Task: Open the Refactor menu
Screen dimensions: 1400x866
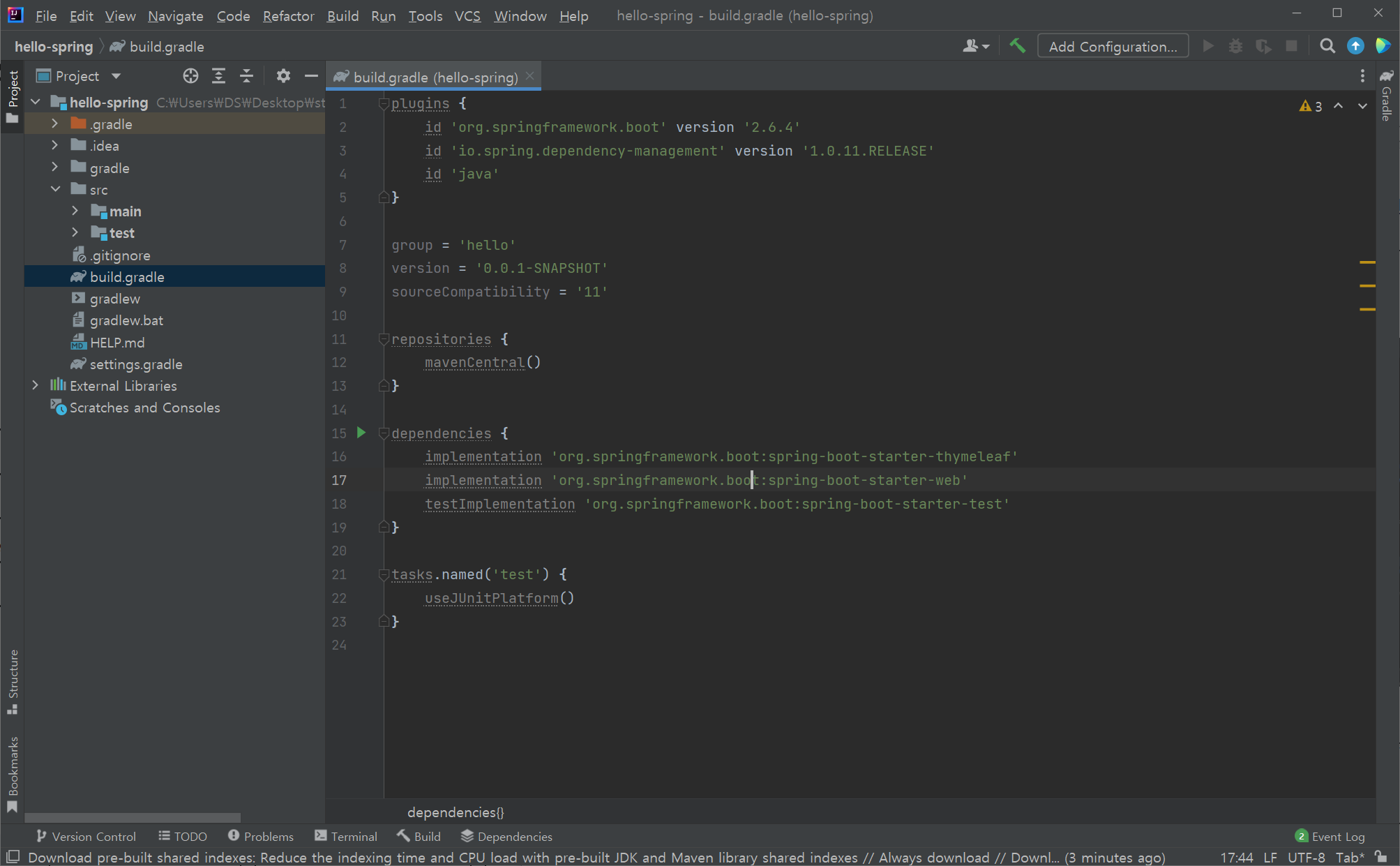Action: [288, 15]
